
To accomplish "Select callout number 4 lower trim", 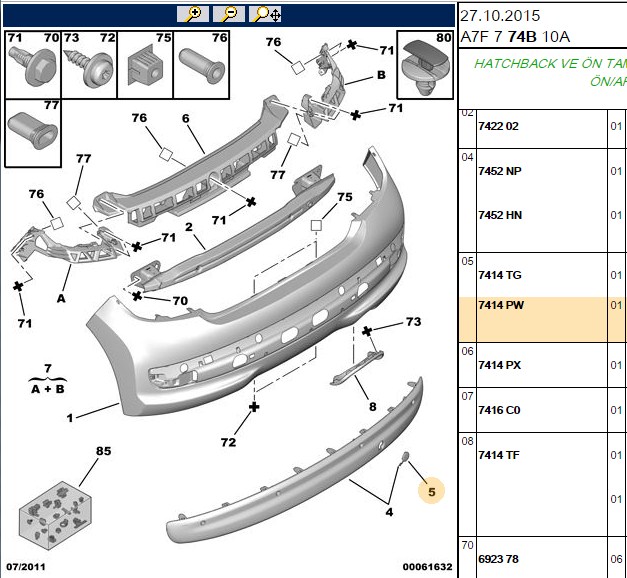I will coord(389,512).
